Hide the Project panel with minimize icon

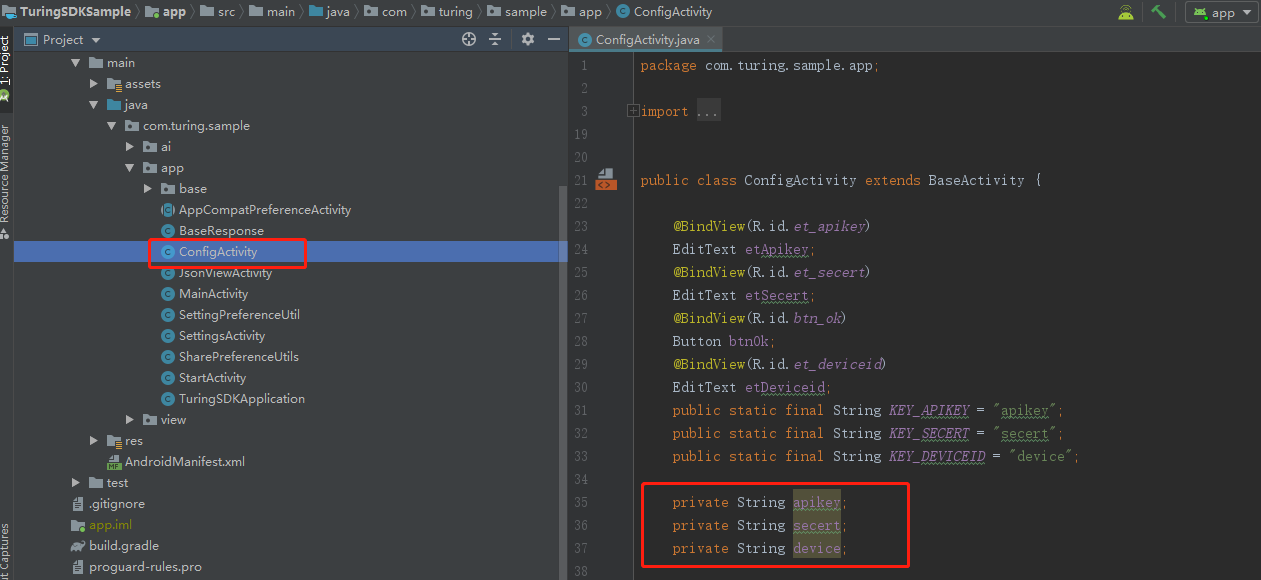click(x=554, y=39)
